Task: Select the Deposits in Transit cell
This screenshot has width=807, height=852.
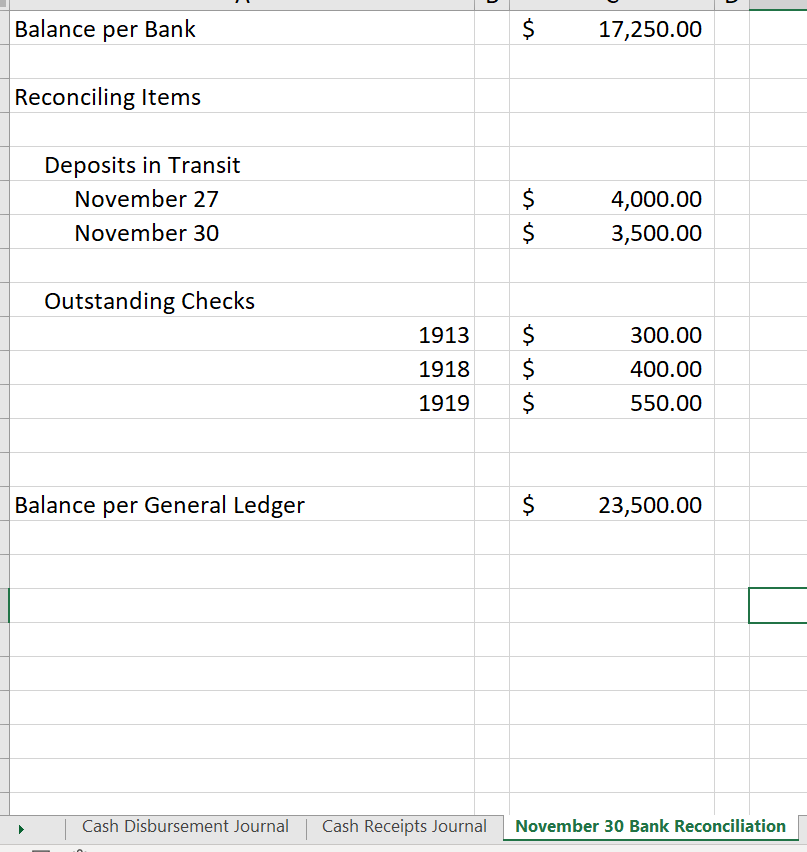Action: (242, 164)
